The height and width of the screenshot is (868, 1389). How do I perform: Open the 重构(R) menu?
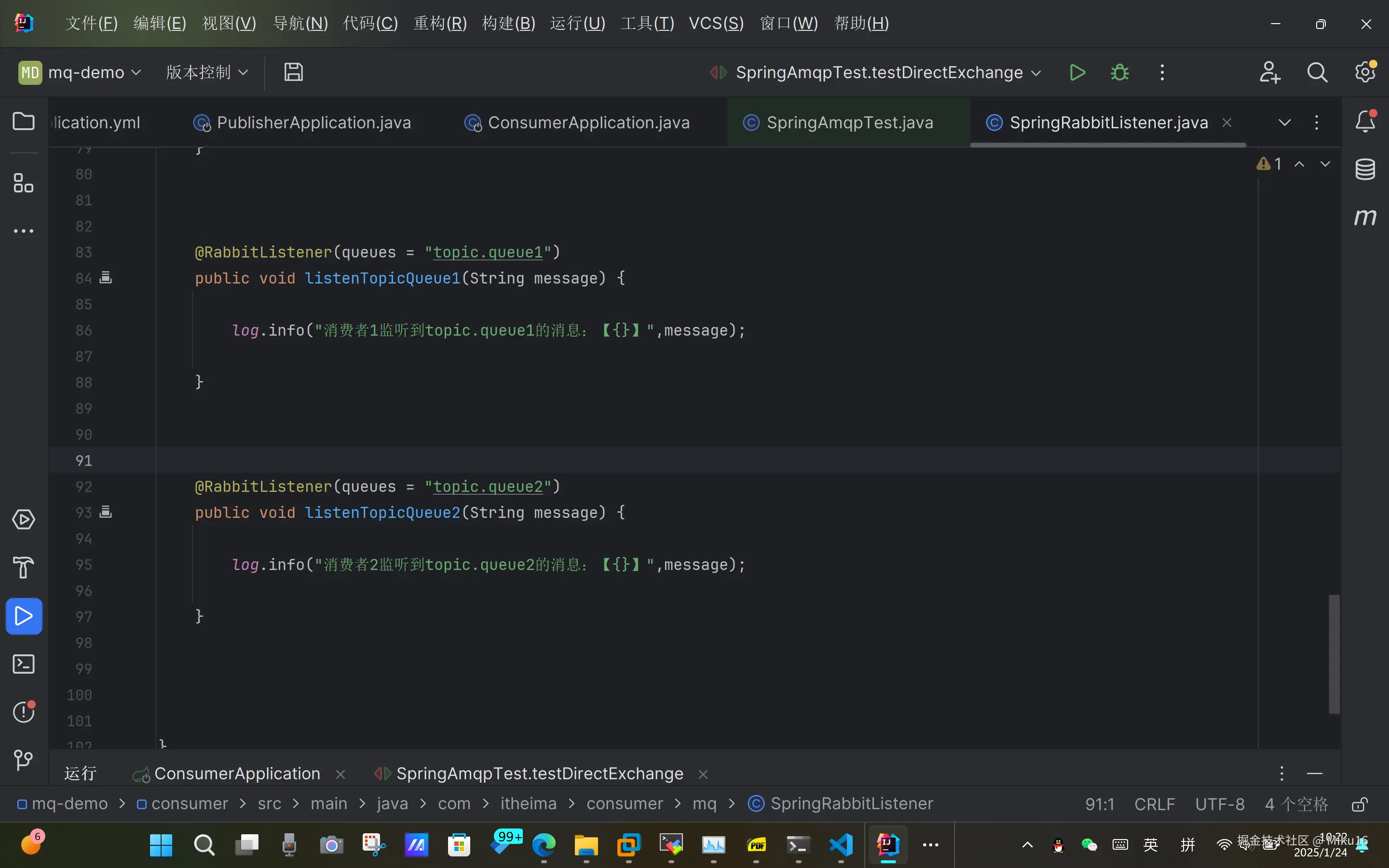click(x=440, y=24)
